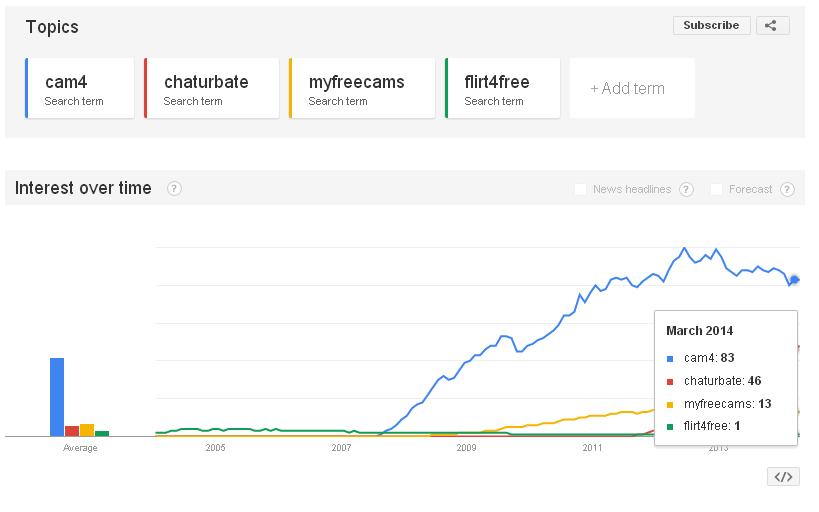
Task: Click the 2009 label on timeline axis
Action: [x=466, y=448]
